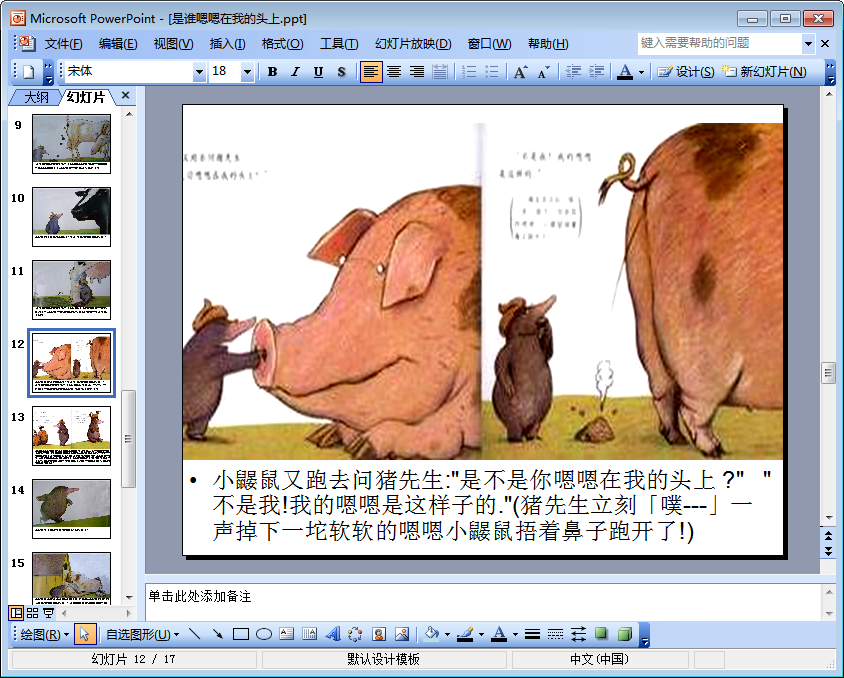The image size is (844, 678).
Task: Insert clip art
Action: point(378,634)
